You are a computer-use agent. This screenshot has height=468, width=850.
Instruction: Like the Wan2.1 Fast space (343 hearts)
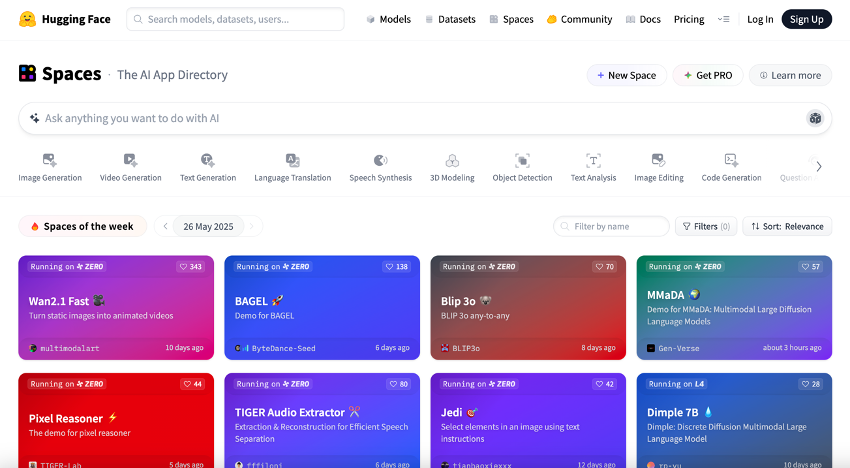tap(190, 267)
